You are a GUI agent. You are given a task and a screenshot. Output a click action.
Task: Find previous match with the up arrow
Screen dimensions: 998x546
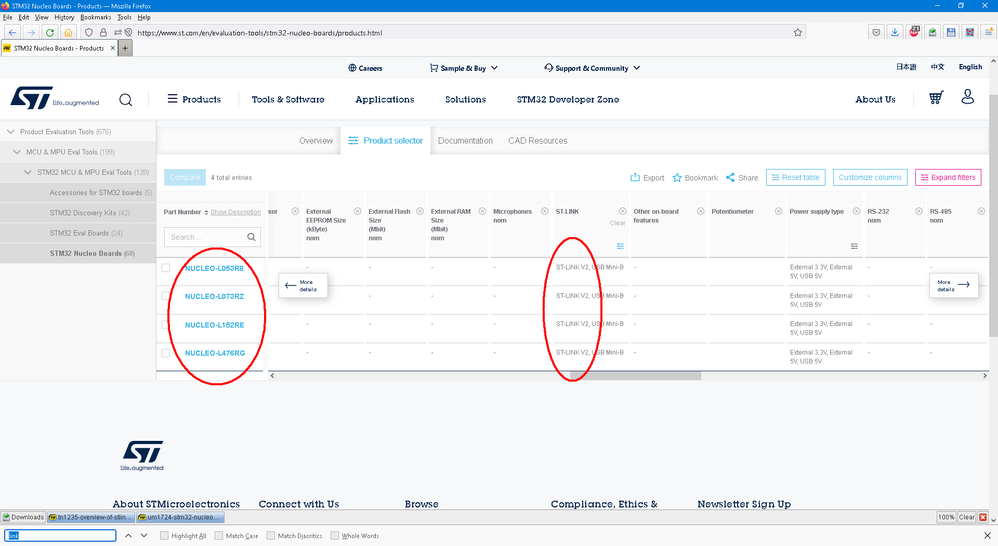coord(128,536)
